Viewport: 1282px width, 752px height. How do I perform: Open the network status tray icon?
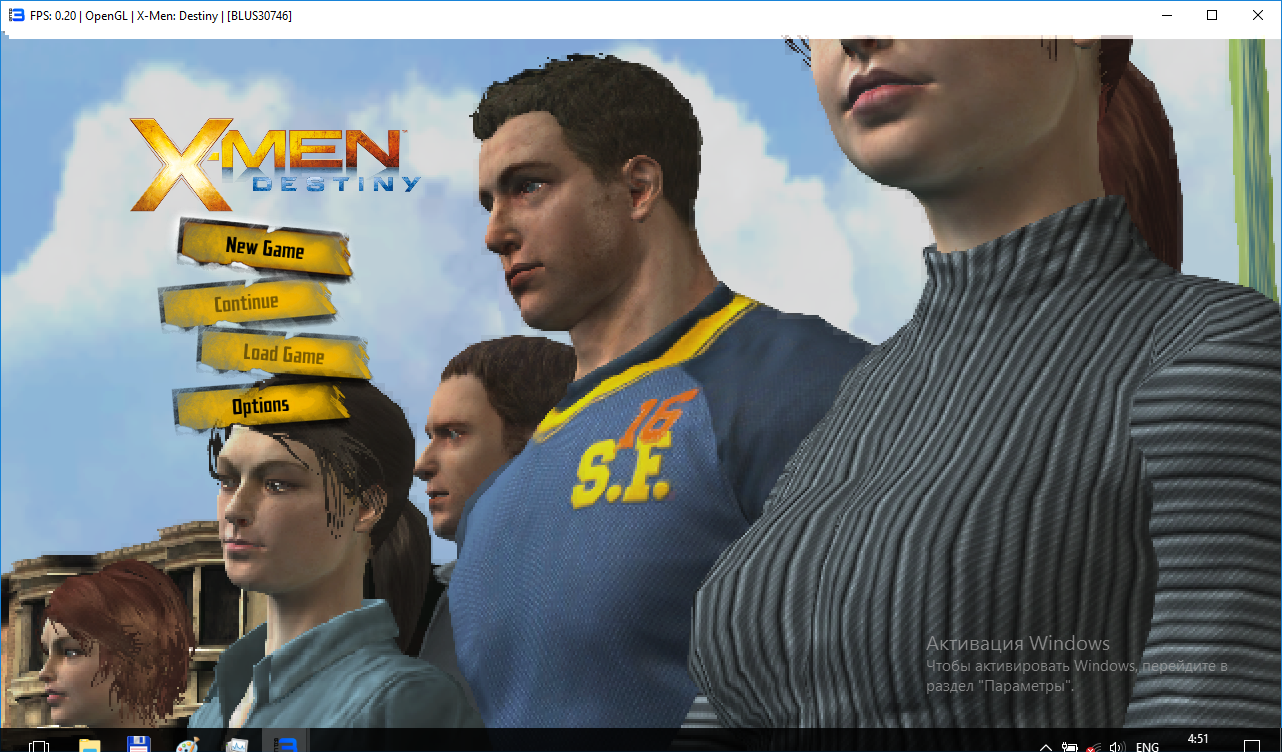[1093, 747]
